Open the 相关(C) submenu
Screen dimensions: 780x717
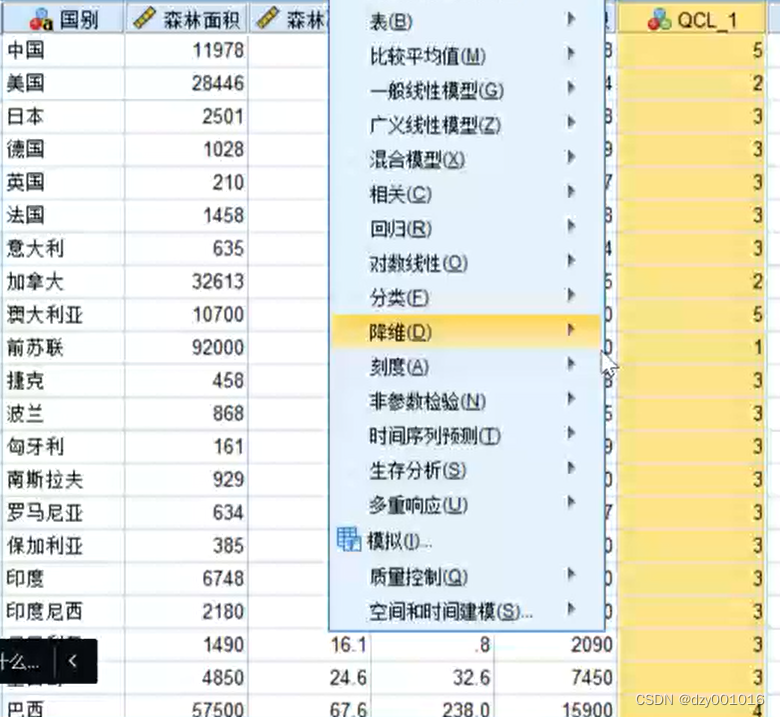(x=467, y=194)
